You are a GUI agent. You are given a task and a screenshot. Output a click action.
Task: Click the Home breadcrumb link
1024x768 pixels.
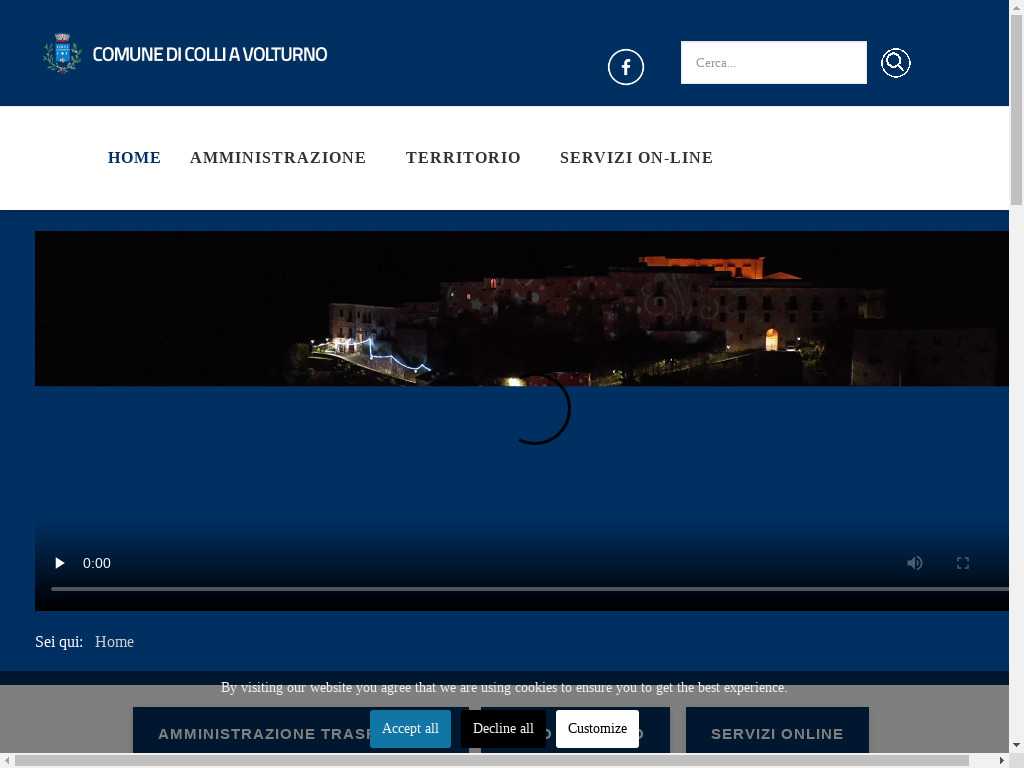114,642
